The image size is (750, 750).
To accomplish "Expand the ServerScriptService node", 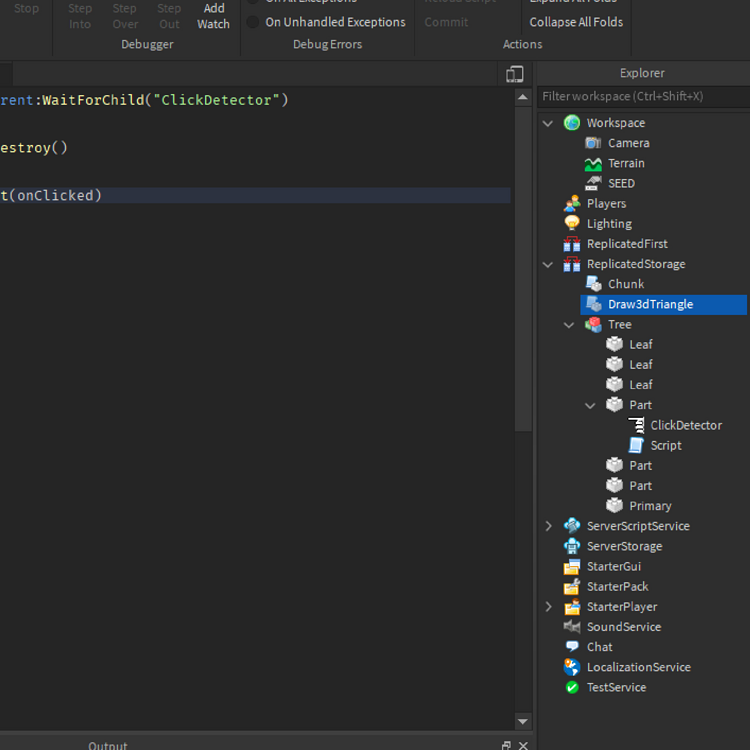I will [549, 526].
